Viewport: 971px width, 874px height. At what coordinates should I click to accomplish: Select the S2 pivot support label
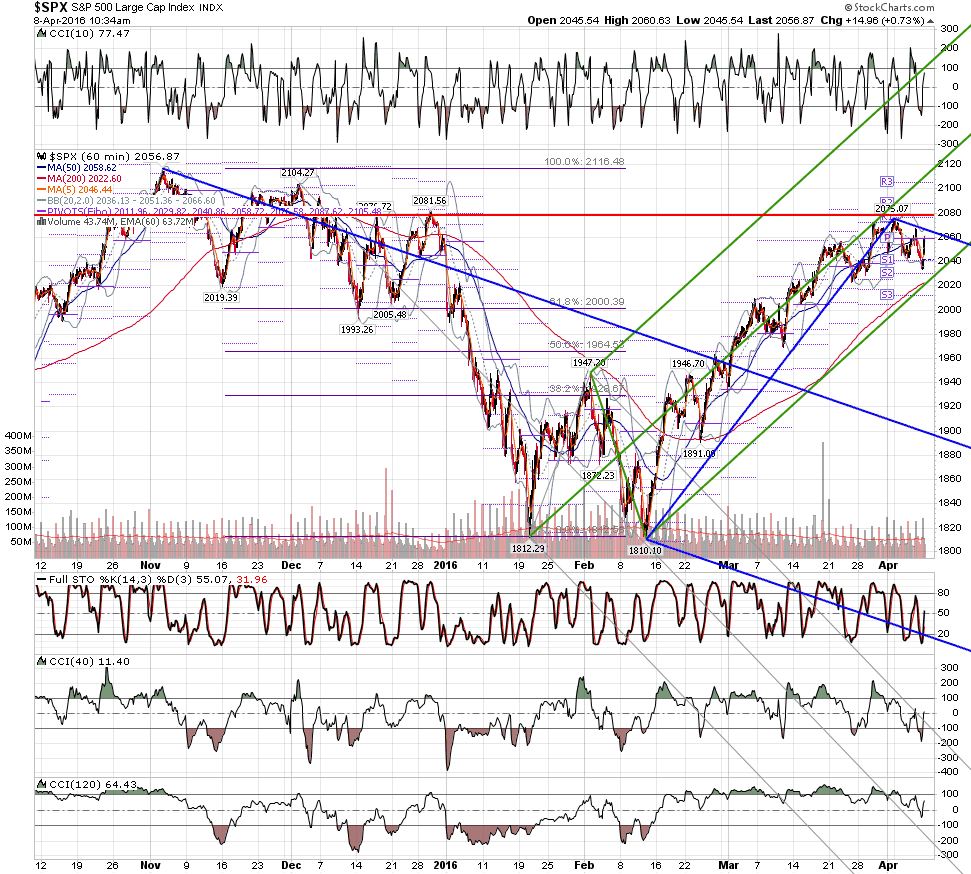[887, 273]
